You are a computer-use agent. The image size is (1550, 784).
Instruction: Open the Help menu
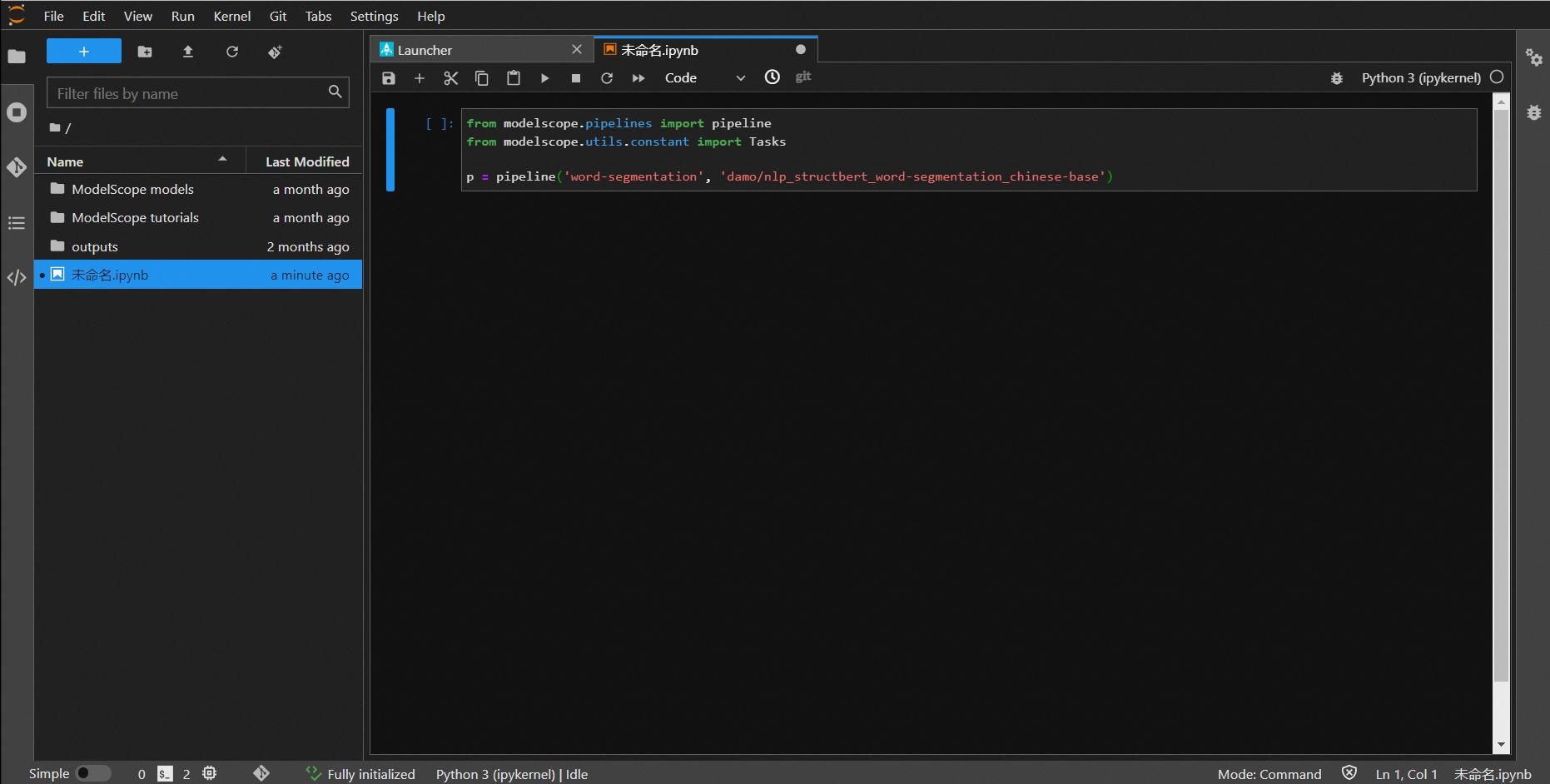[x=431, y=16]
